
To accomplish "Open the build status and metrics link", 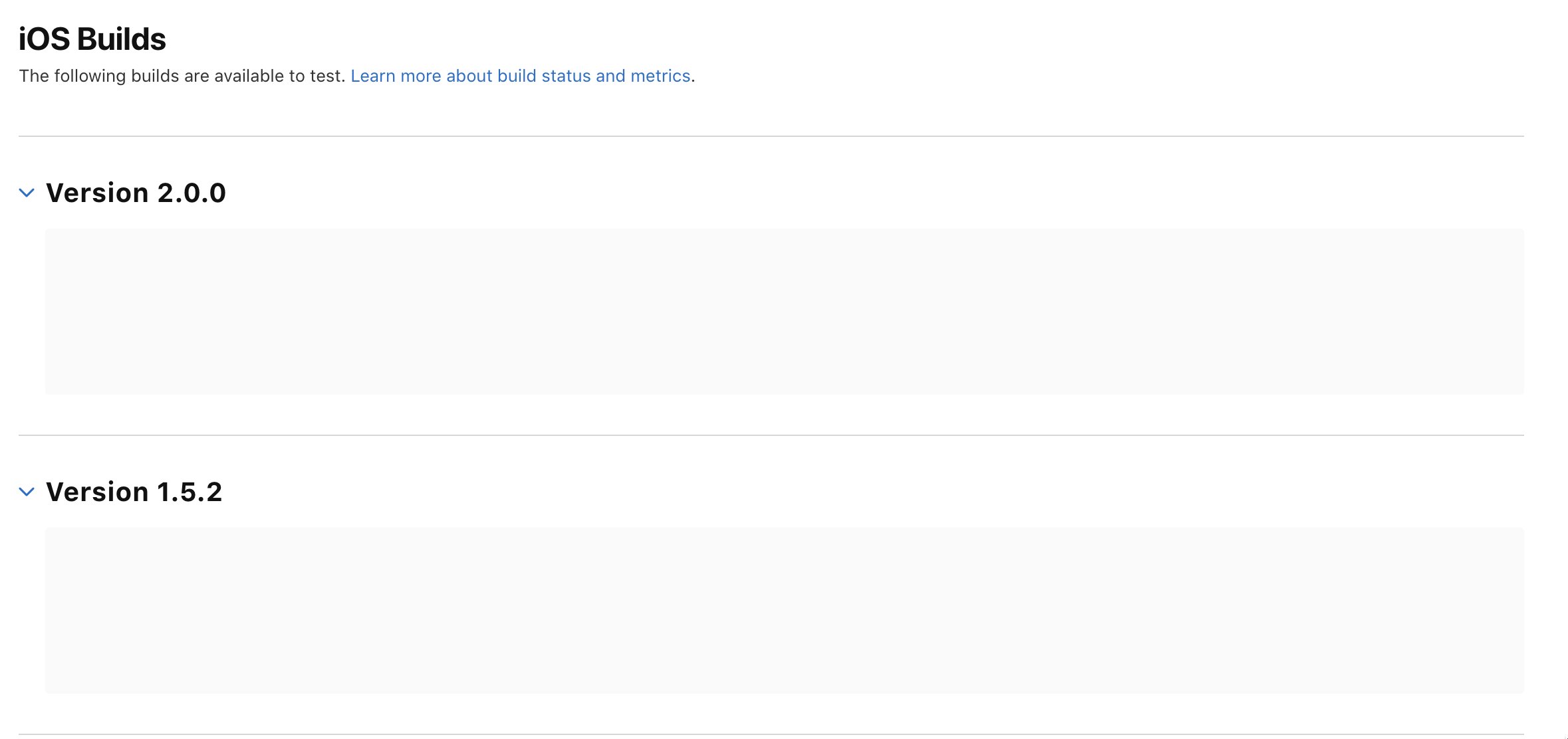I will (x=520, y=76).
